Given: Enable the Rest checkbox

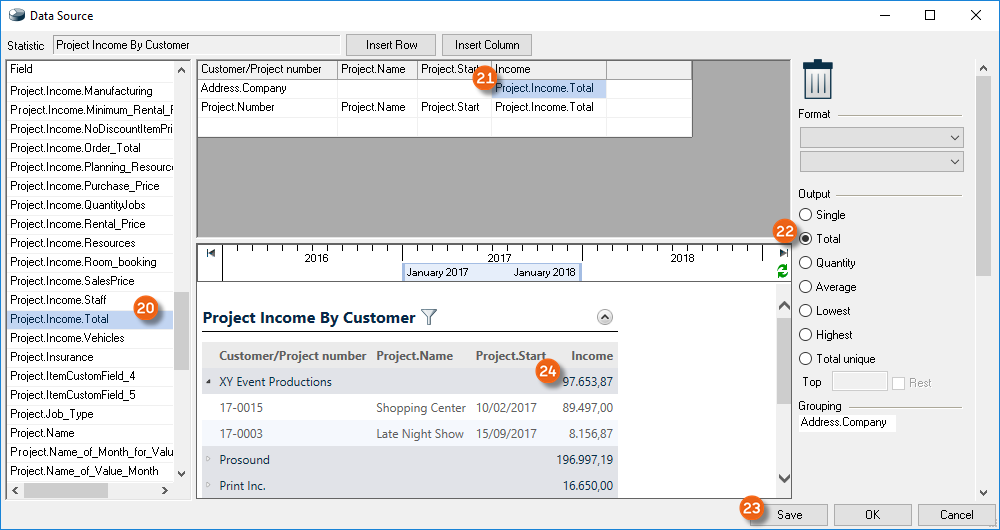Looking at the screenshot, I should pyautogui.click(x=899, y=383).
